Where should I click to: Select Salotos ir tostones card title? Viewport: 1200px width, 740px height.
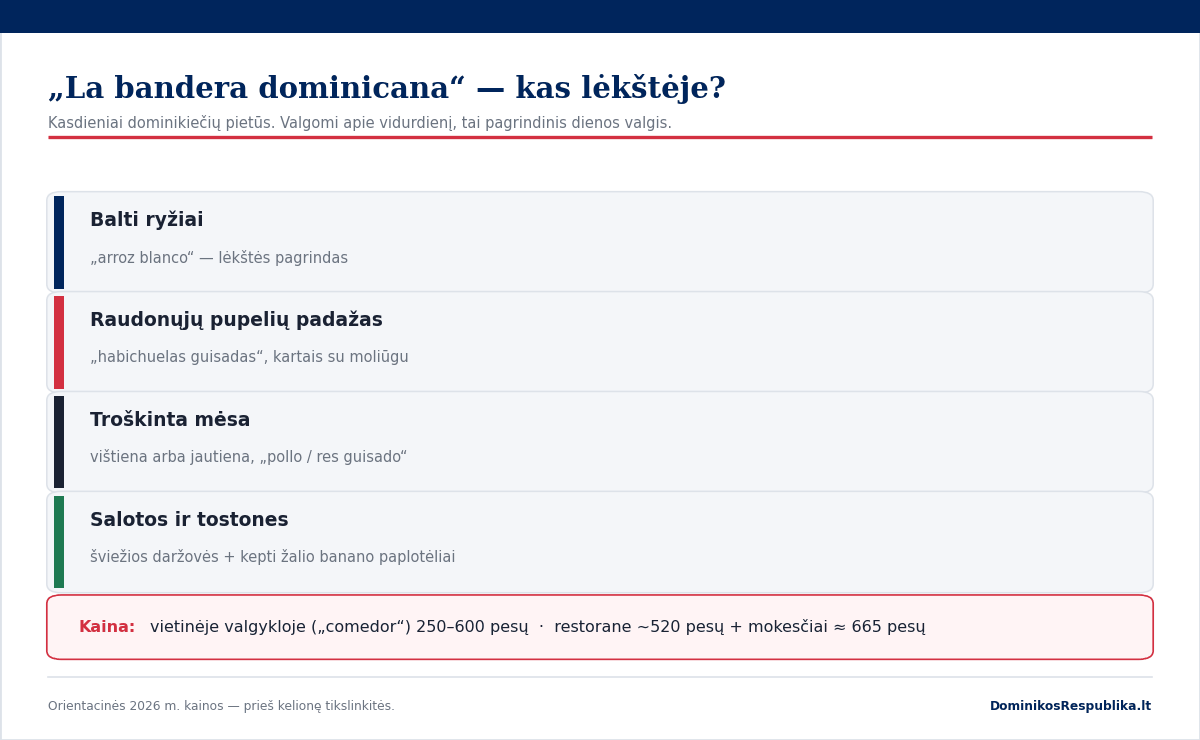pyautogui.click(x=189, y=520)
